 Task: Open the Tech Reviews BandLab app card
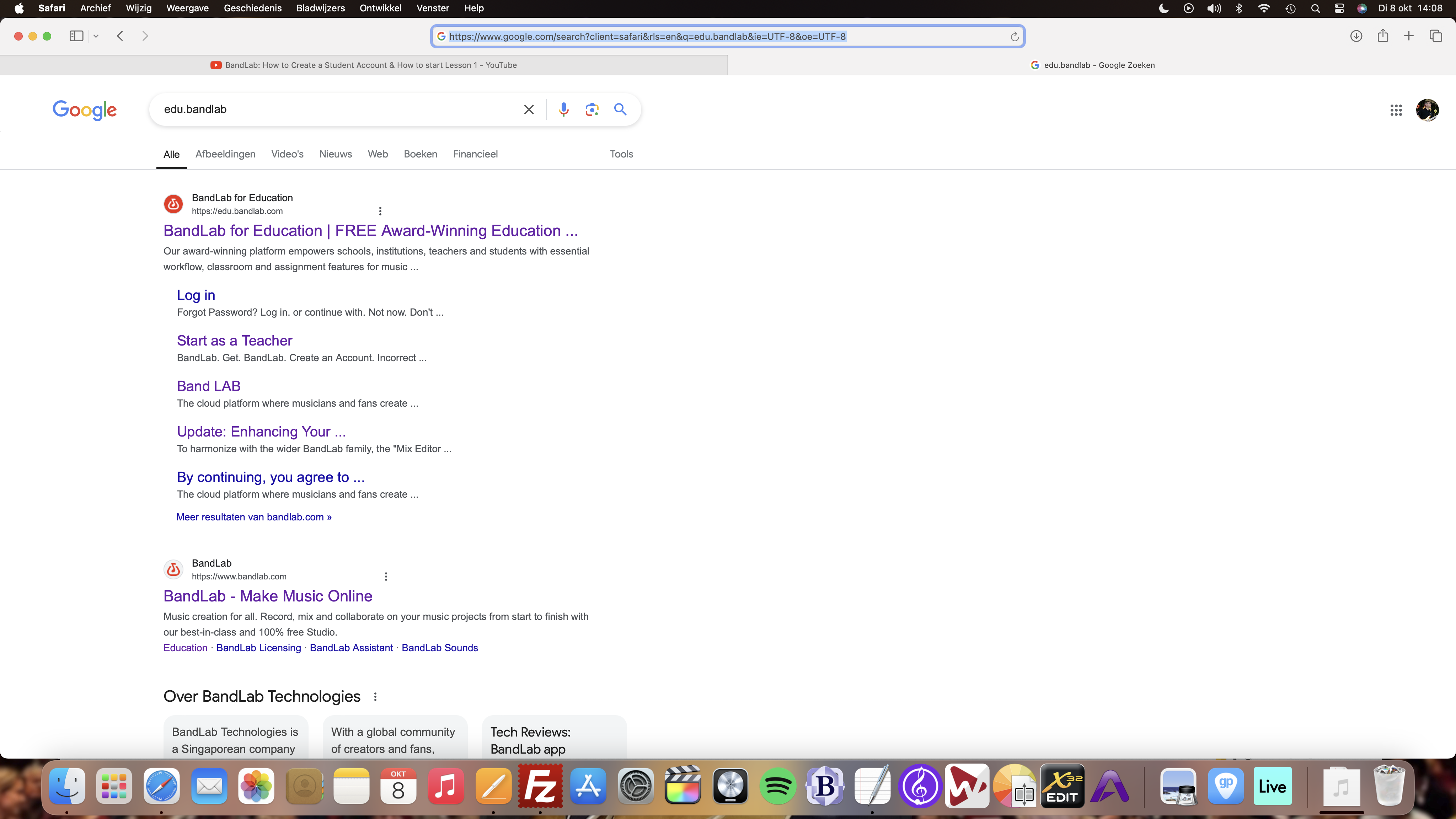pyautogui.click(x=554, y=737)
